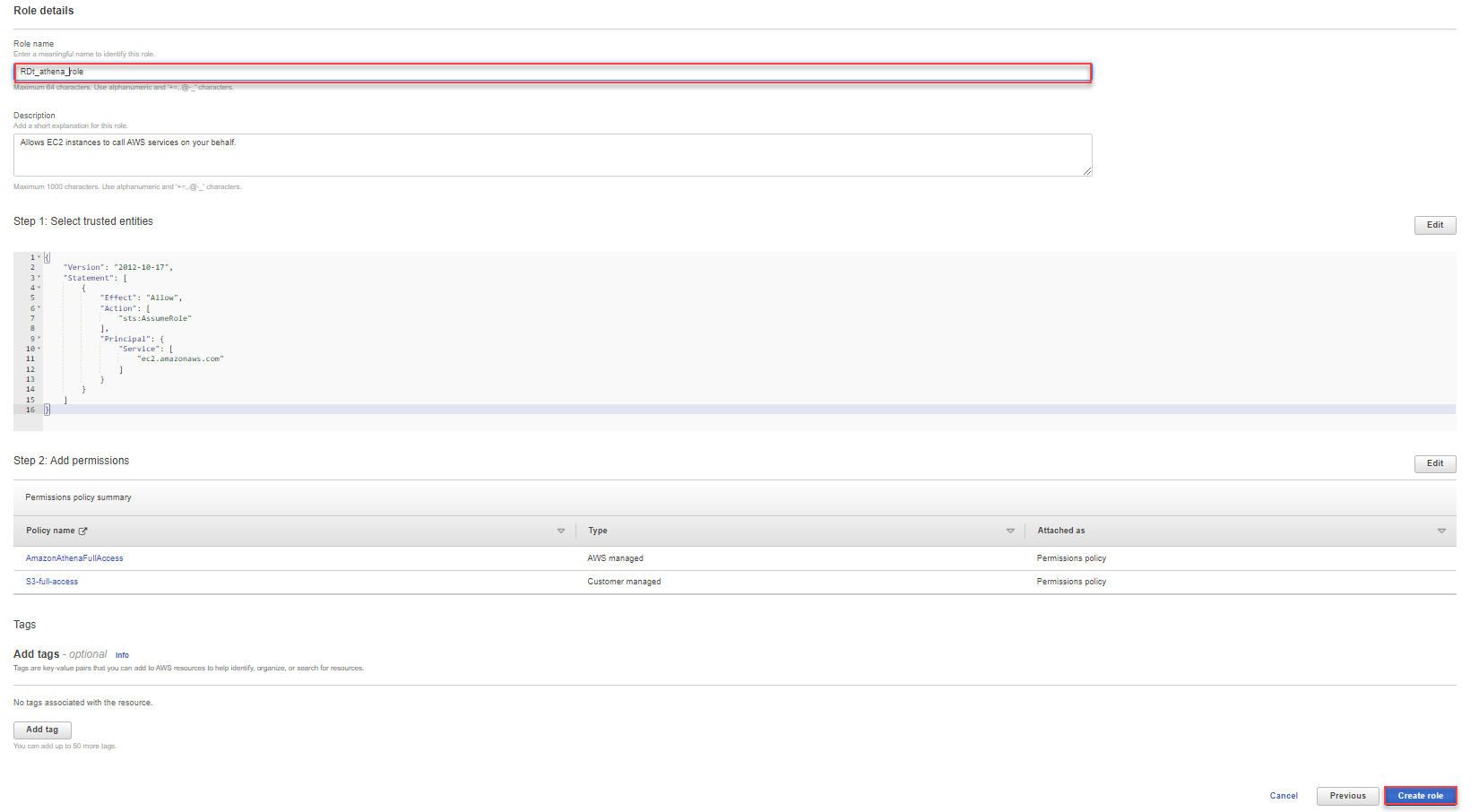Collapse the Service fold arrow on line 10
The height and width of the screenshot is (812, 1479).
(39, 349)
